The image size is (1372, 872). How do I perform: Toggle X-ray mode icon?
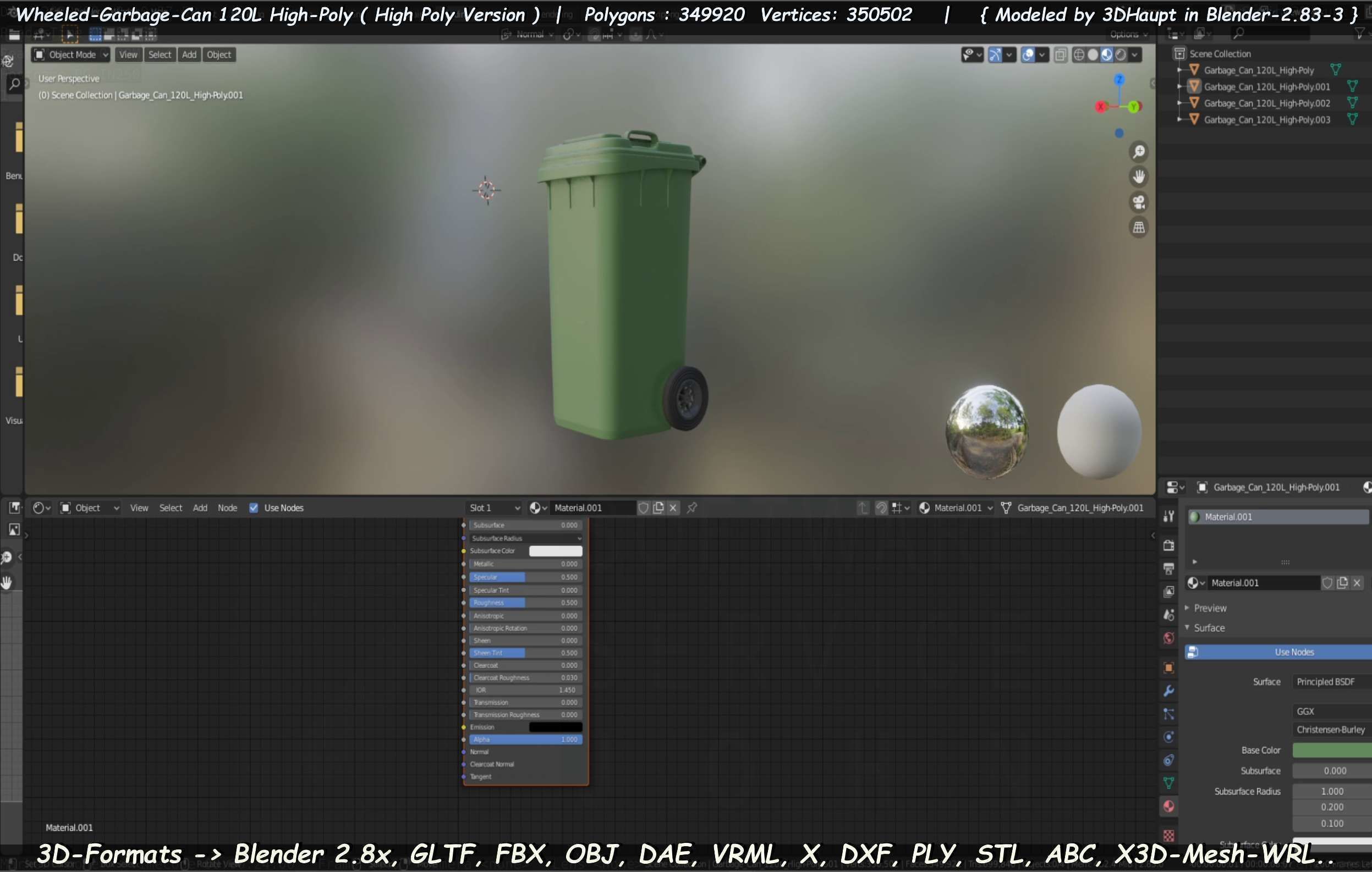click(x=1060, y=54)
